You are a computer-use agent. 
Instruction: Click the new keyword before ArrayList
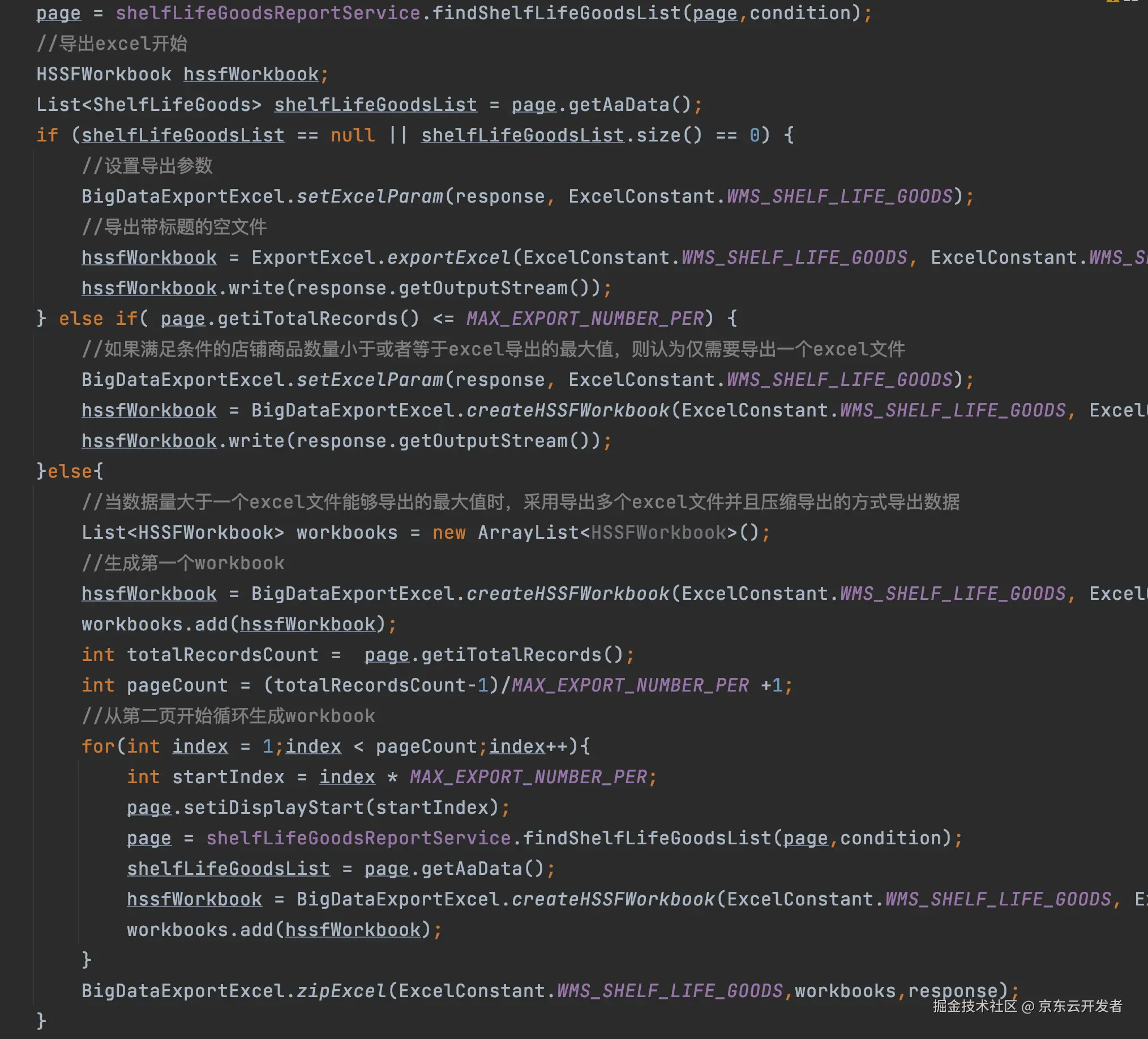pyautogui.click(x=449, y=533)
